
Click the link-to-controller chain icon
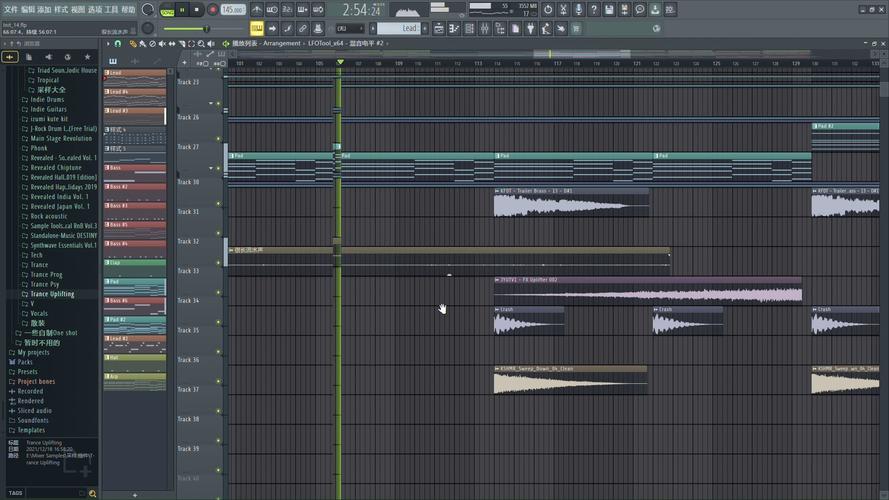point(303,28)
